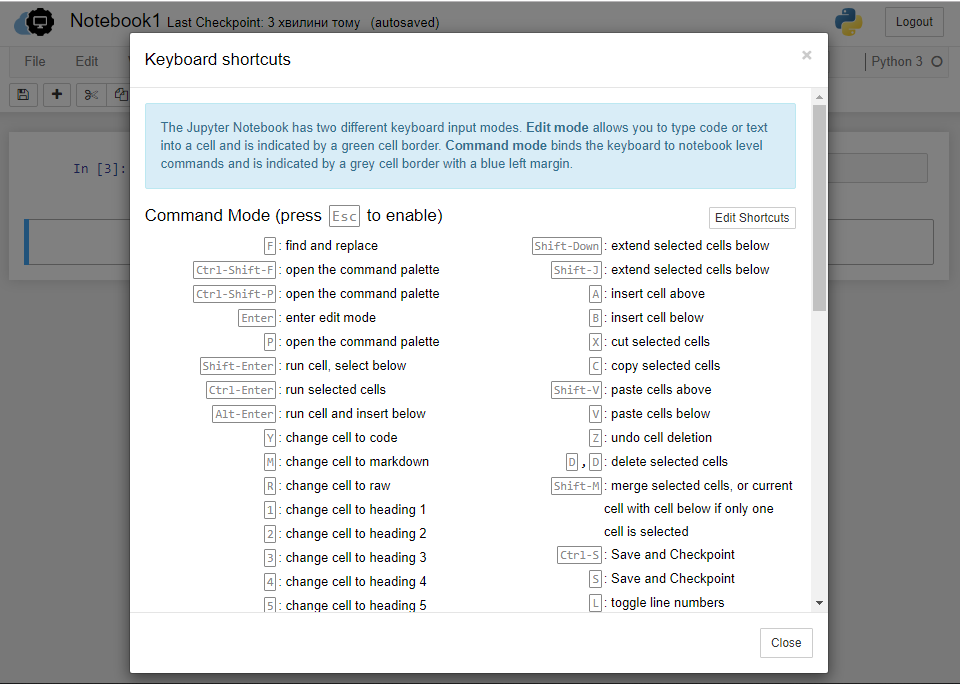Click the Logout button
960x684 pixels.
(914, 22)
